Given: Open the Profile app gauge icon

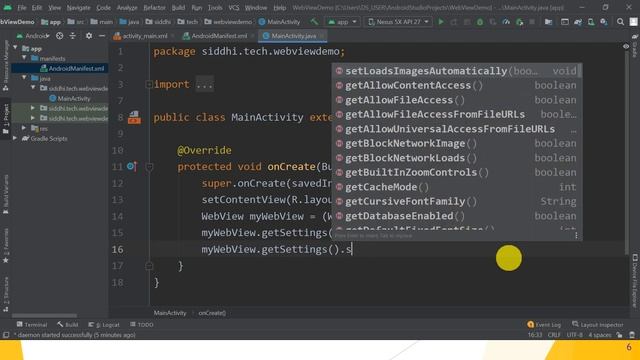Looking at the screenshot, I should click(x=506, y=22).
